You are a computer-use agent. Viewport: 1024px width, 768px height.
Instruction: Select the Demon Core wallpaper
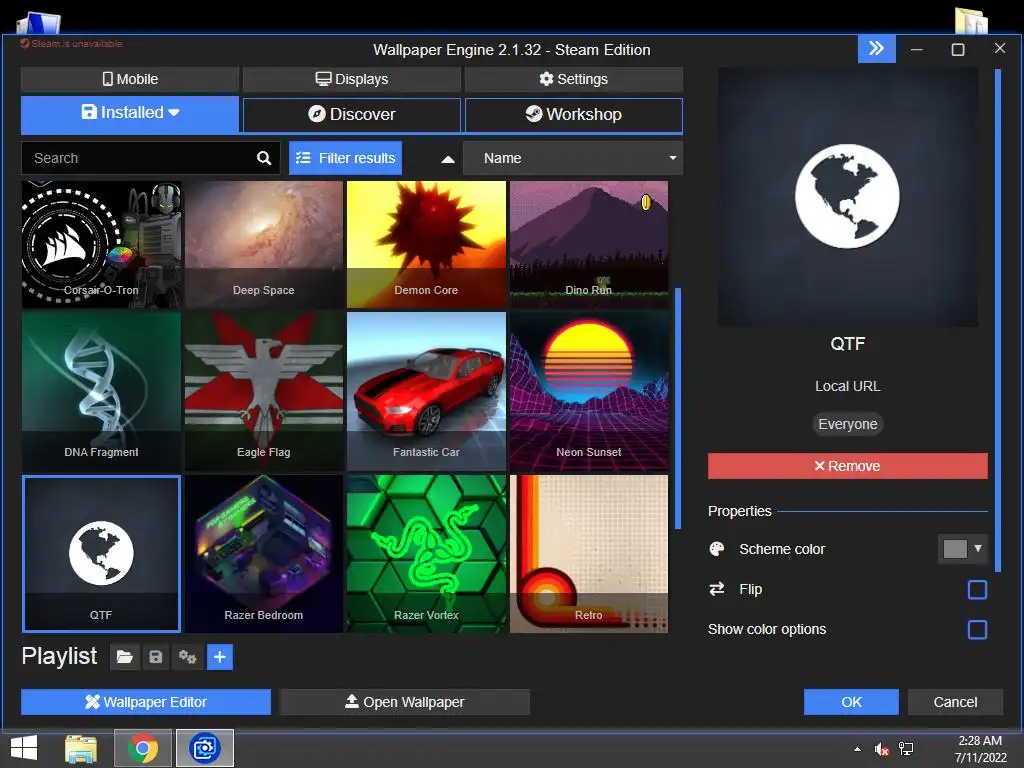[x=426, y=244]
